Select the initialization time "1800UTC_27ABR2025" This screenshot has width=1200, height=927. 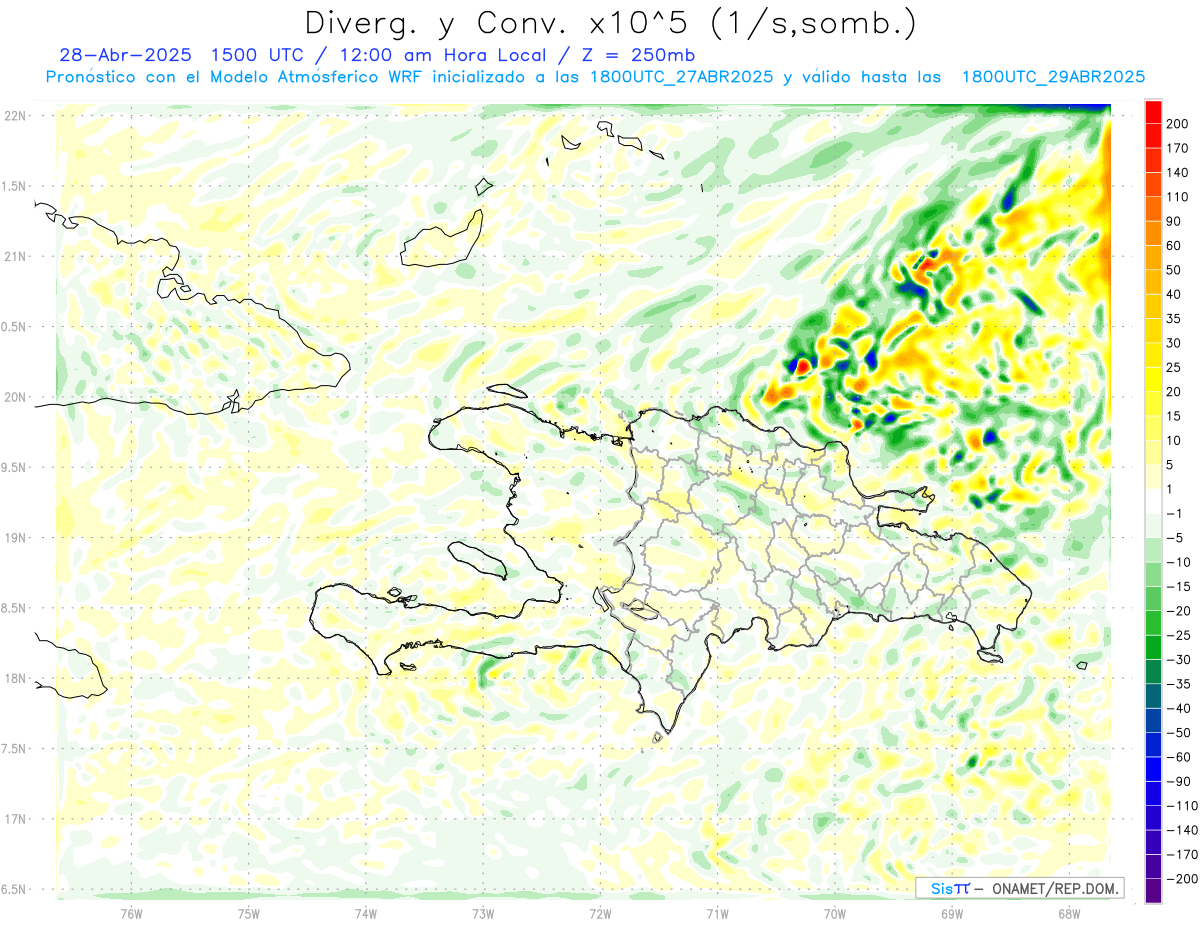tap(680, 77)
